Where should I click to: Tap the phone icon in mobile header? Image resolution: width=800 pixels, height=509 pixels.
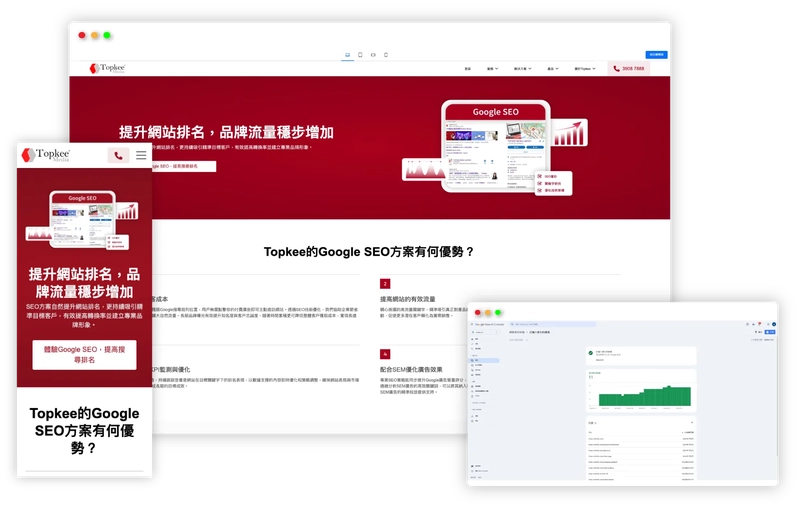click(118, 155)
